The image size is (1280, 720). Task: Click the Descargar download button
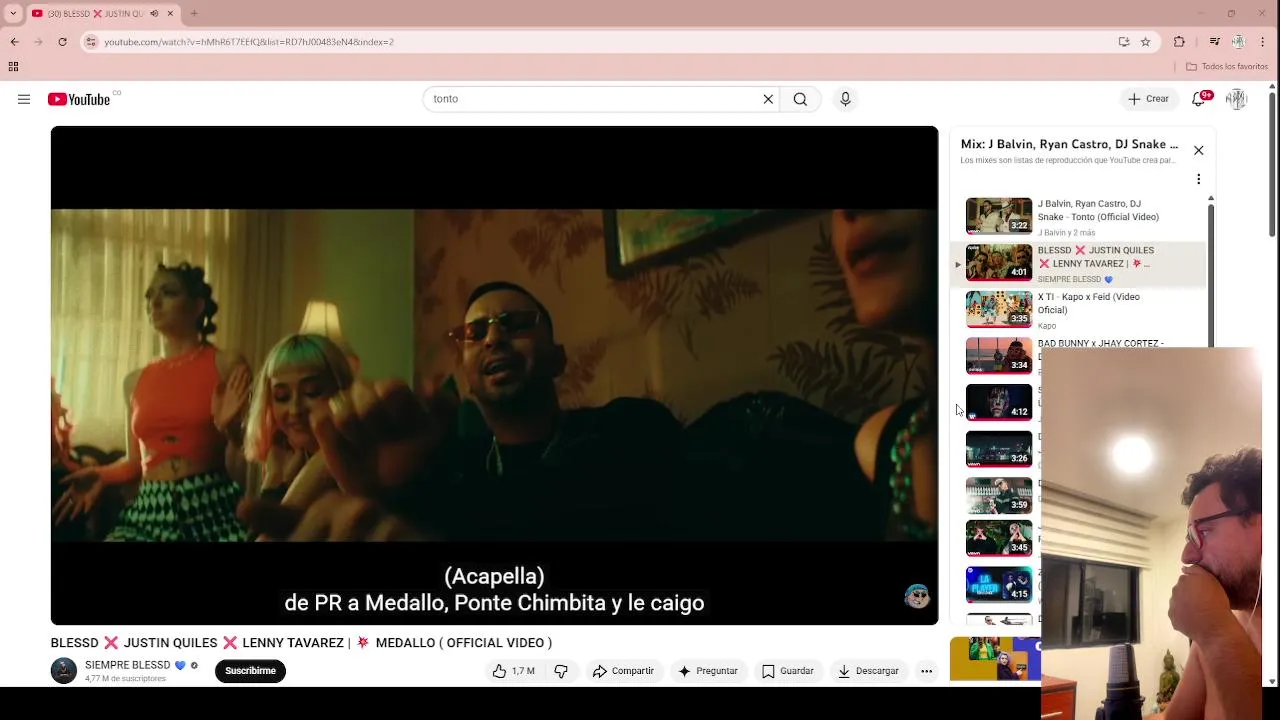[x=868, y=671]
